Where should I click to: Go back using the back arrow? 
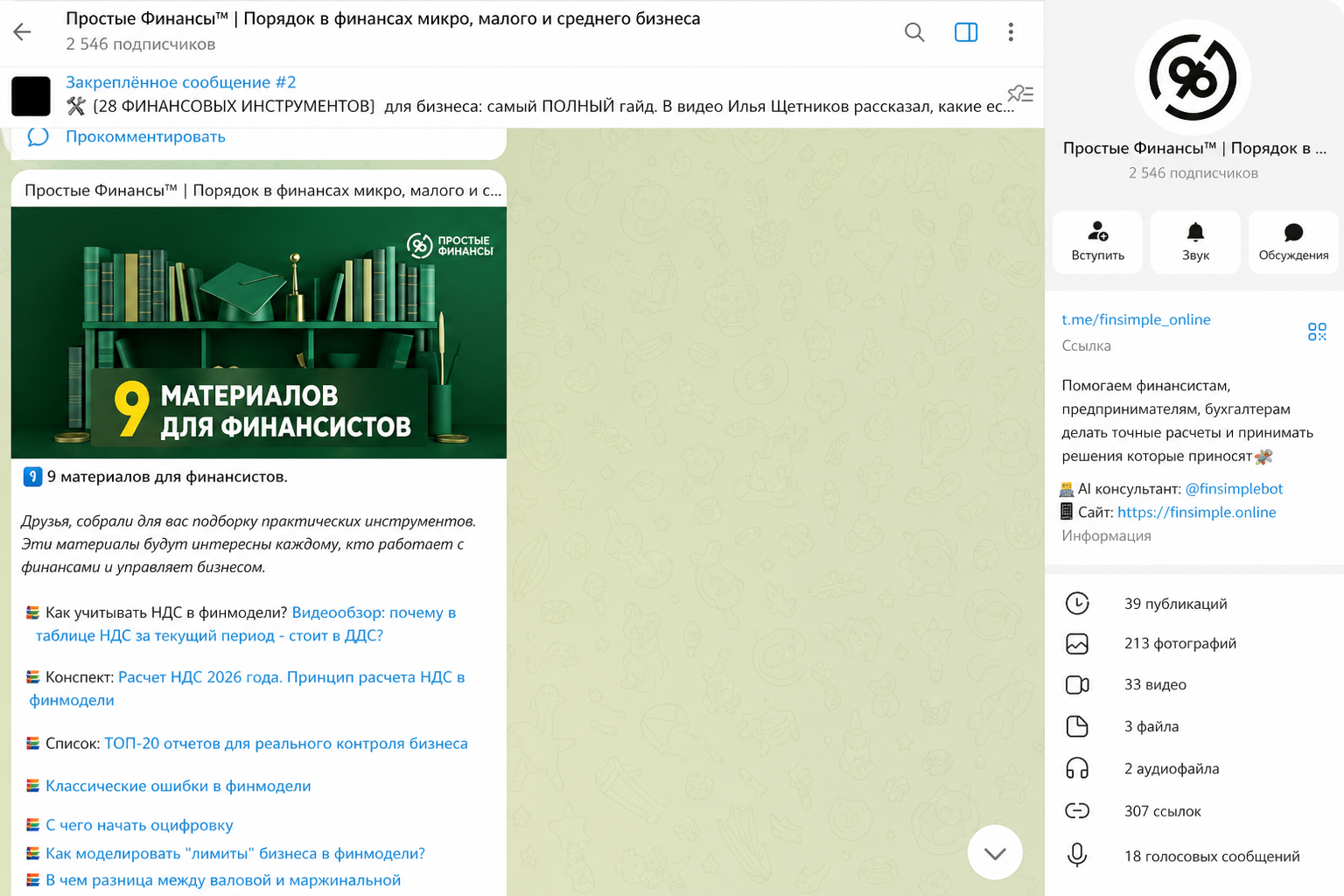coord(23,32)
